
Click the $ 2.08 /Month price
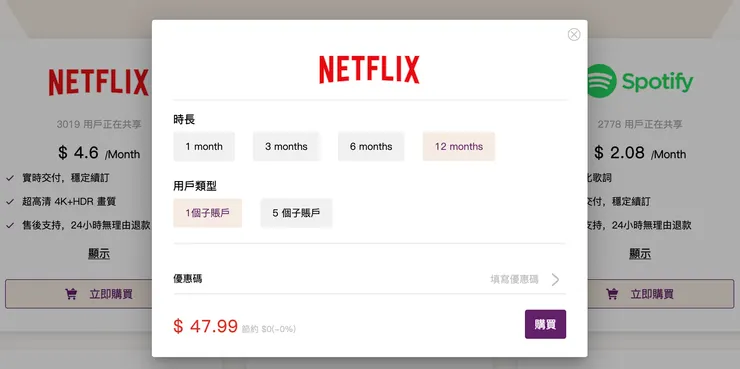pos(640,153)
